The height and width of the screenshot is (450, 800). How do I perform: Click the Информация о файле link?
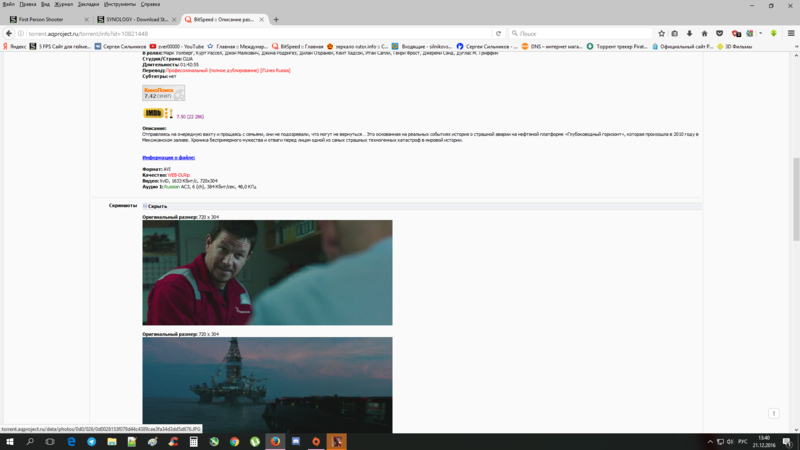click(x=168, y=157)
